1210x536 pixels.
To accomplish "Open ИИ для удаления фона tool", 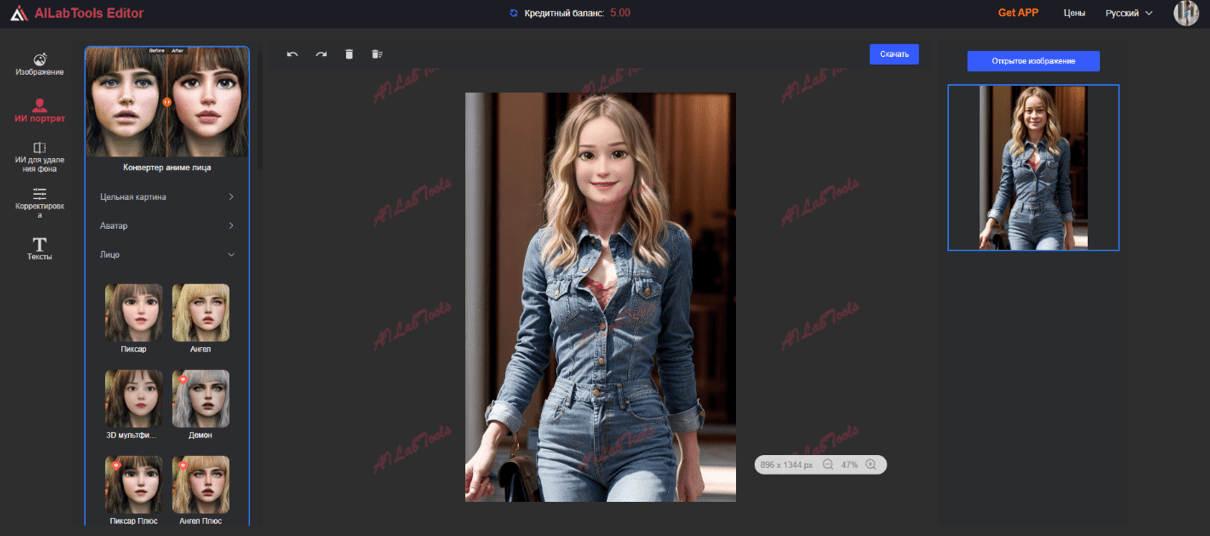I will coord(40,158).
